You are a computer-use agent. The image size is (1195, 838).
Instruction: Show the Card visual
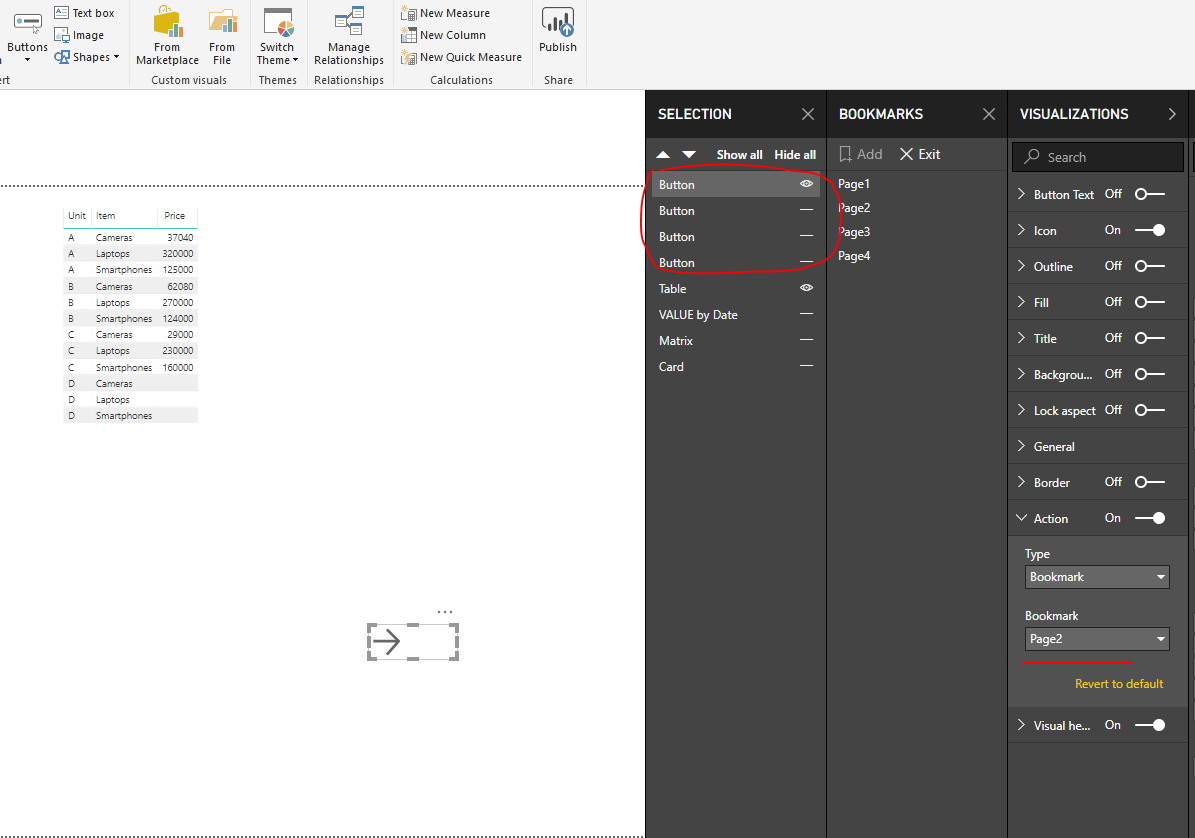pyautogui.click(x=806, y=366)
